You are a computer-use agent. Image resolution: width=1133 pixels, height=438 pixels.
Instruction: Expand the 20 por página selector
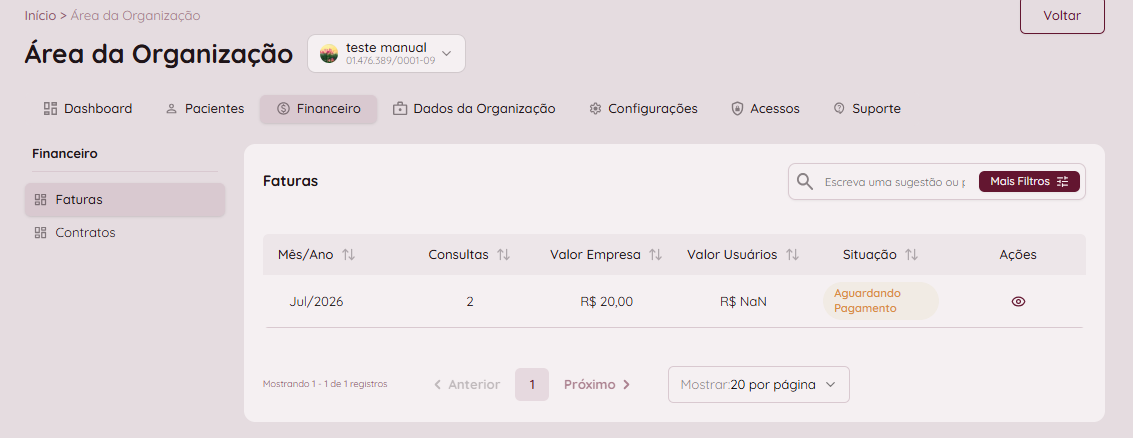tap(759, 385)
